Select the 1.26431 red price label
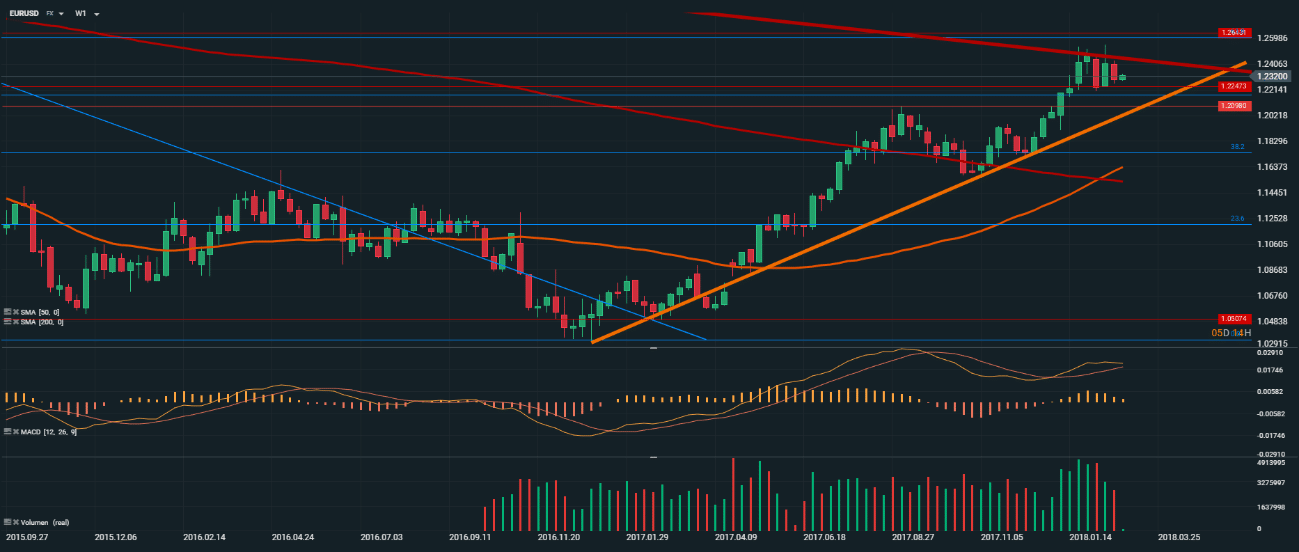This screenshot has height=552, width=1299. (x=1233, y=33)
